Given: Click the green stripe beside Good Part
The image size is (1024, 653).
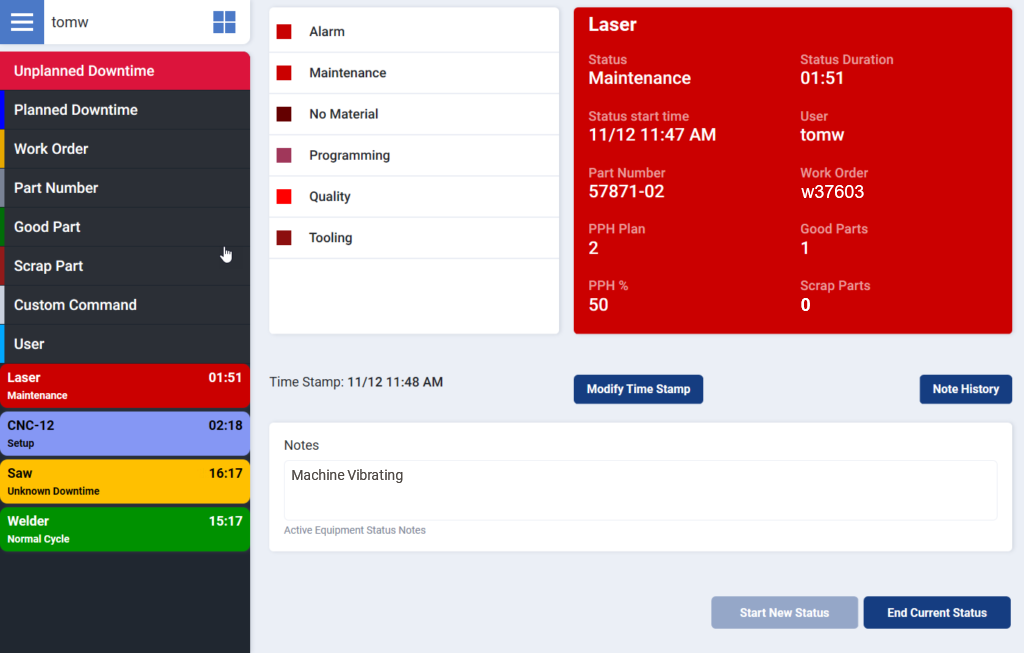Looking at the screenshot, I should 3,227.
